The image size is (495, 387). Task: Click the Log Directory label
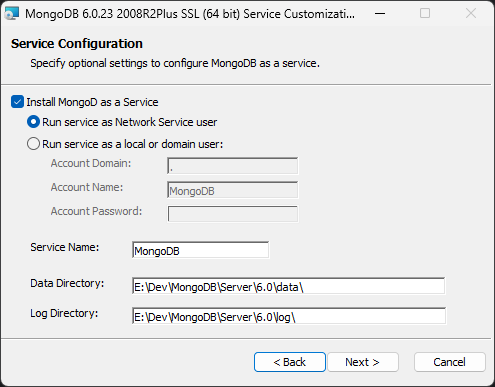[x=64, y=313]
